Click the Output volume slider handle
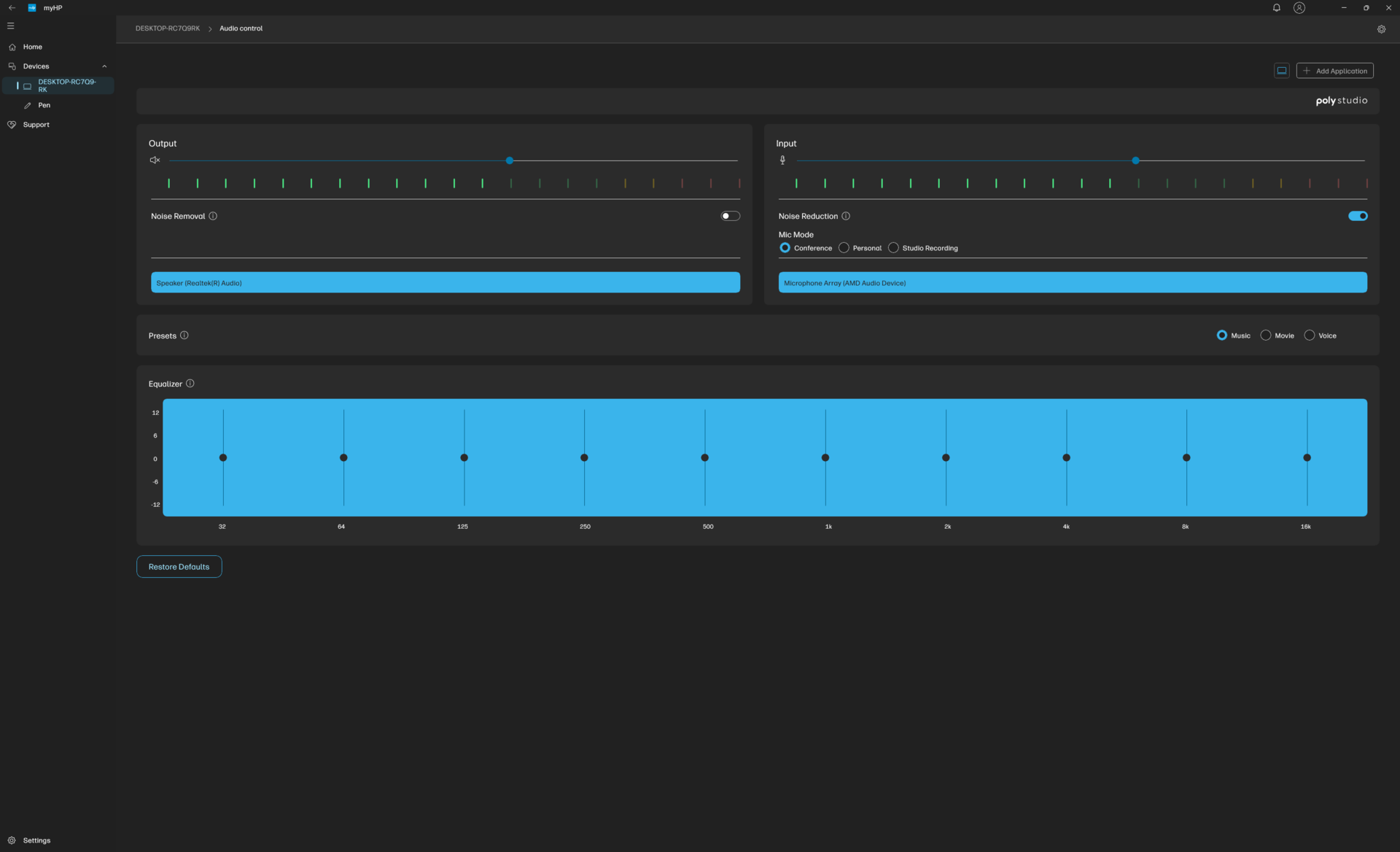This screenshot has height=852, width=1400. [x=510, y=160]
